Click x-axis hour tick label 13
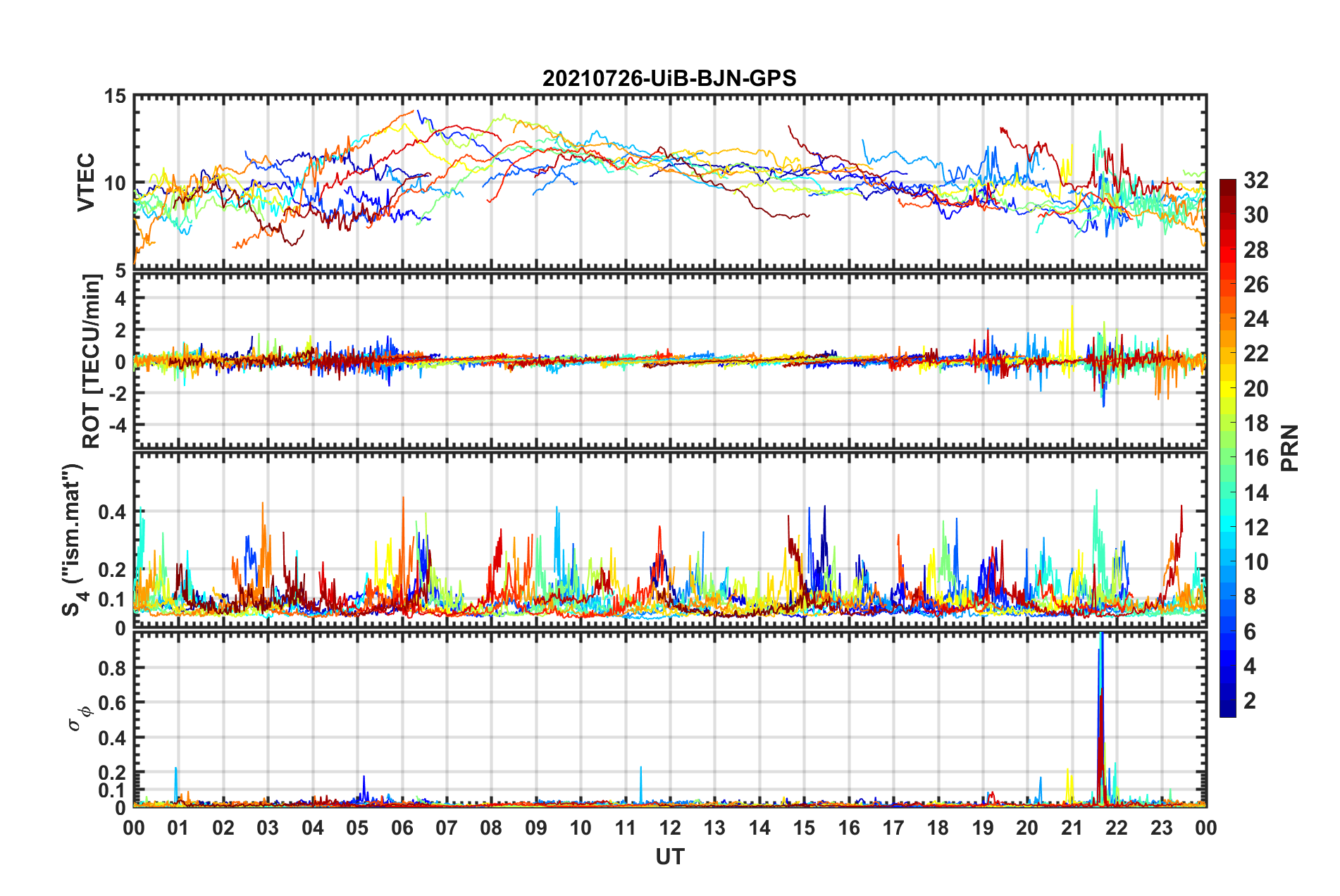1340x896 pixels. [714, 828]
